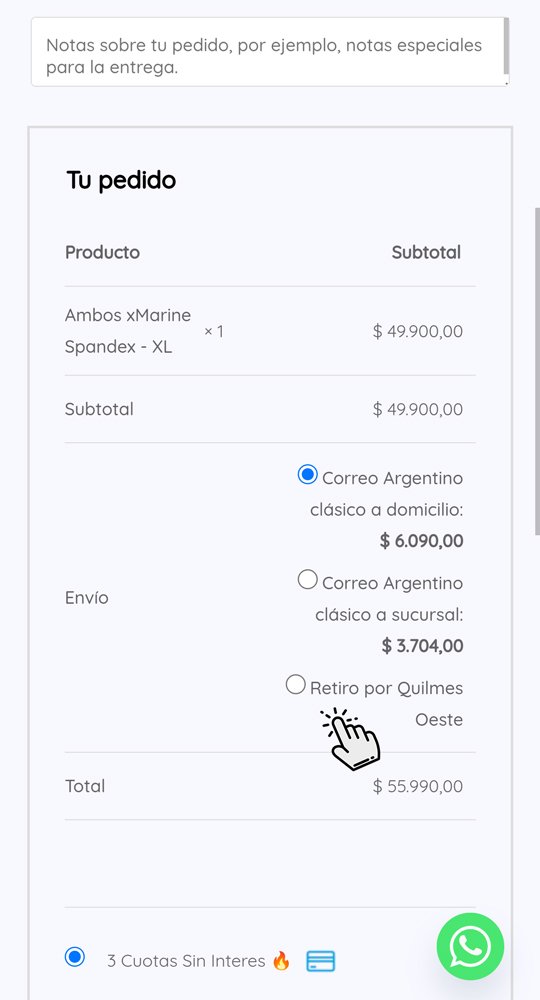
Task: Click the pointing hand cursor graphic
Action: pos(351,739)
